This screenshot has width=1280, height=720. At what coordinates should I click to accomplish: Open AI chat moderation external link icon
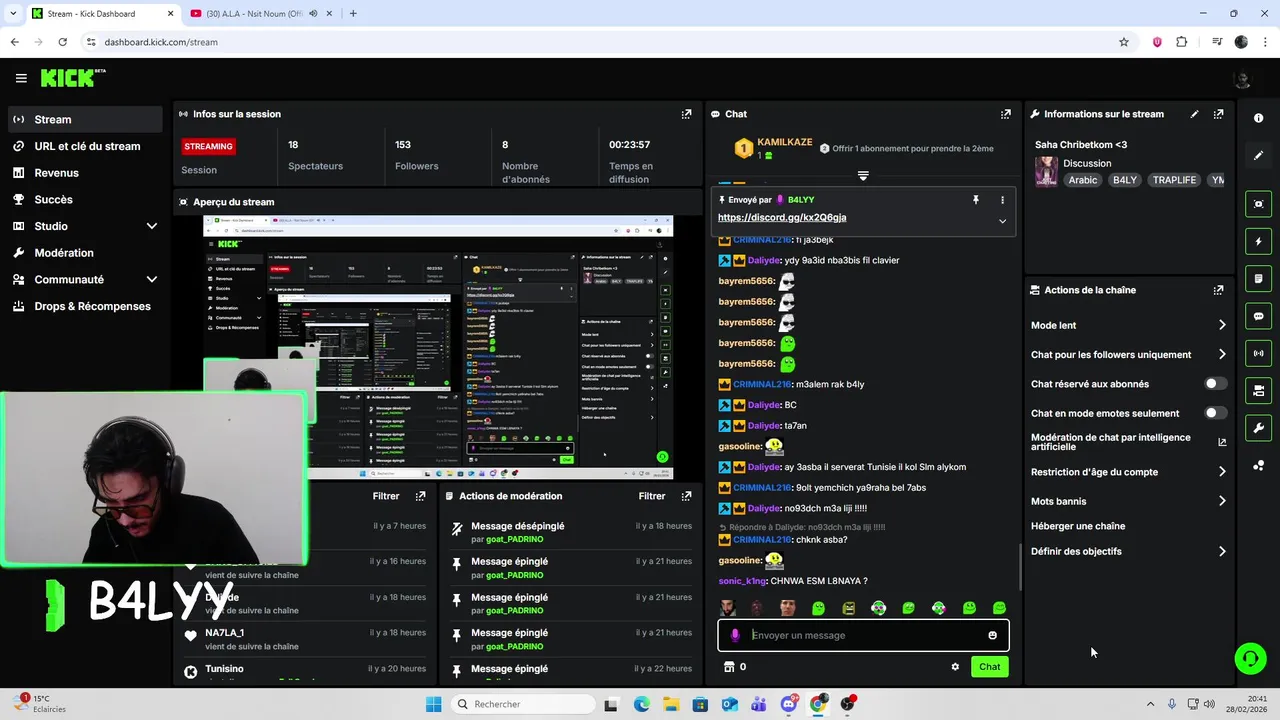pyautogui.click(x=1222, y=442)
